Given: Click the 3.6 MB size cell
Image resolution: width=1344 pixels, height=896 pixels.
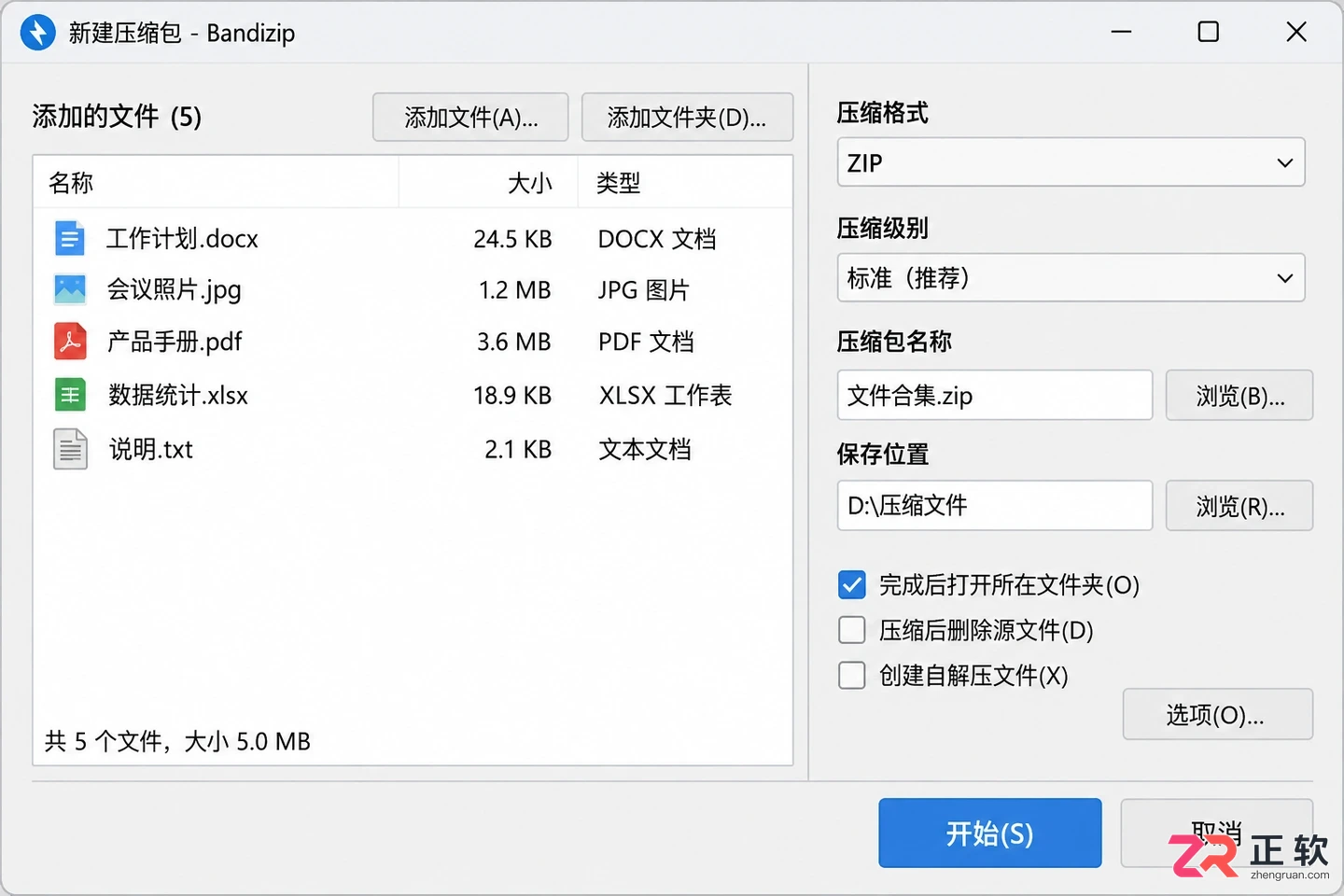Looking at the screenshot, I should click(x=514, y=342).
